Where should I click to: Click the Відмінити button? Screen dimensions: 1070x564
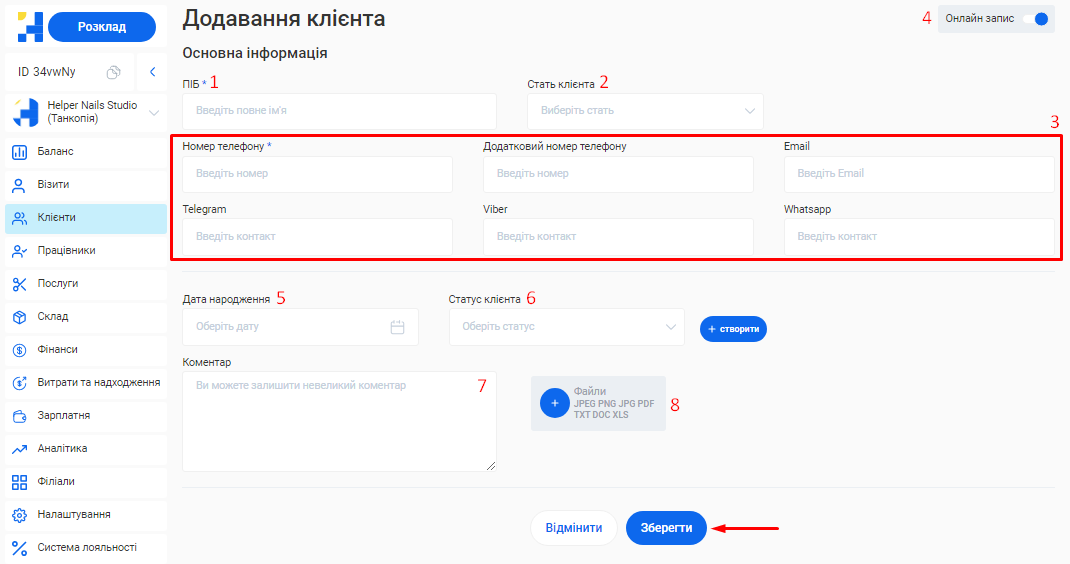pos(573,528)
